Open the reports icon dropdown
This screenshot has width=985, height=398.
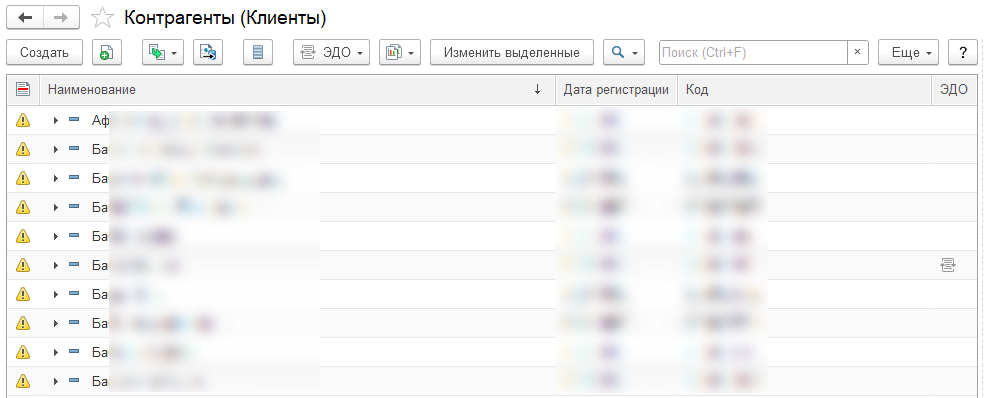[400, 53]
